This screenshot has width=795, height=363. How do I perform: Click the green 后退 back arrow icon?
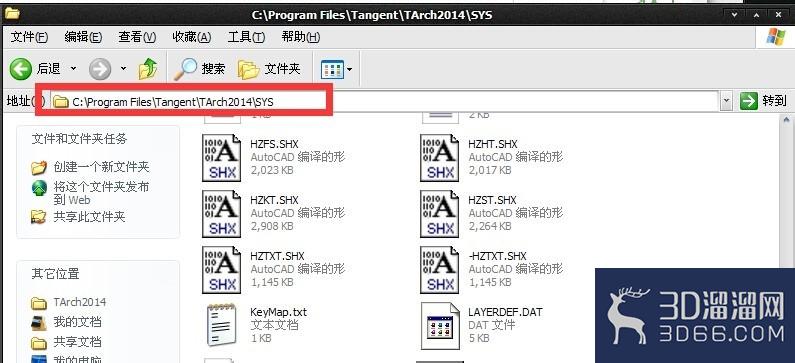pyautogui.click(x=21, y=68)
